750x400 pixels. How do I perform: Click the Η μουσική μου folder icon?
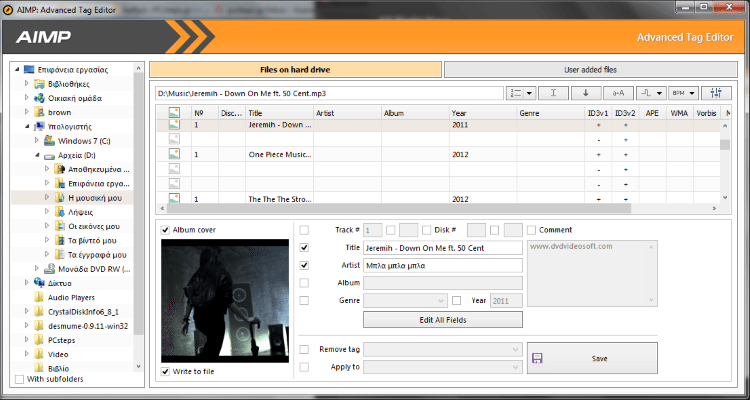point(59,197)
